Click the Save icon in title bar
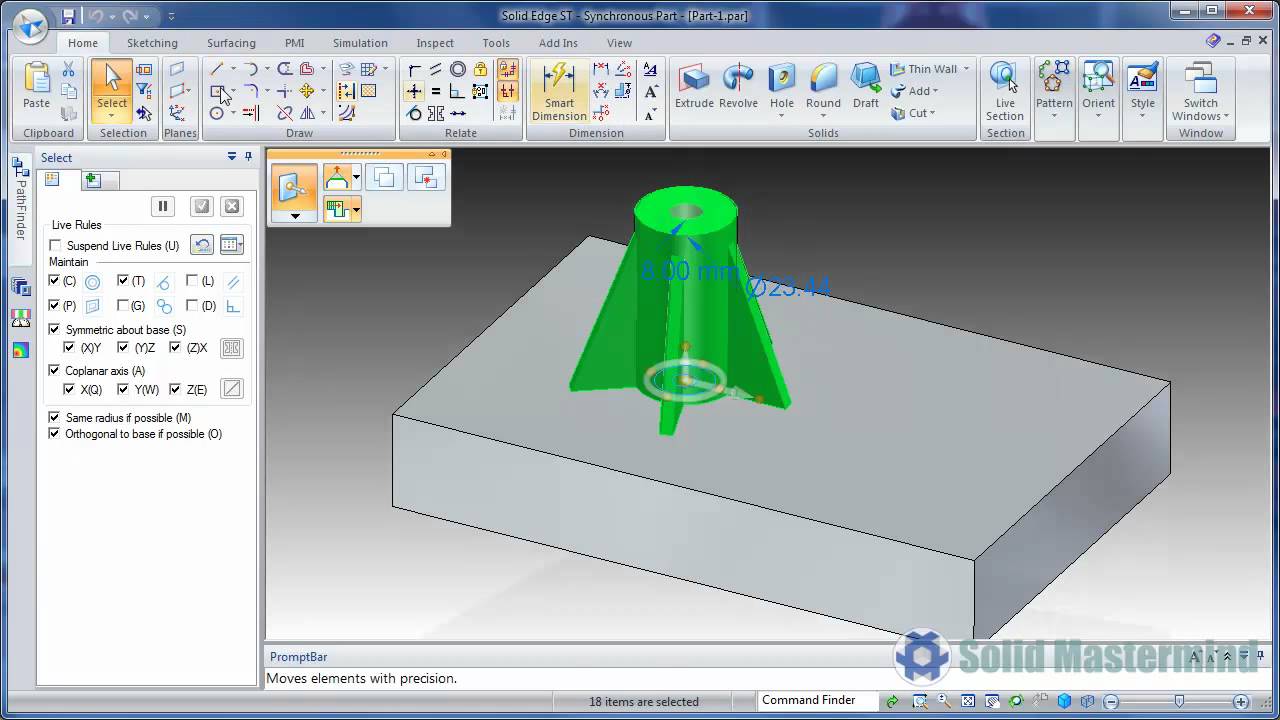 pyautogui.click(x=68, y=16)
